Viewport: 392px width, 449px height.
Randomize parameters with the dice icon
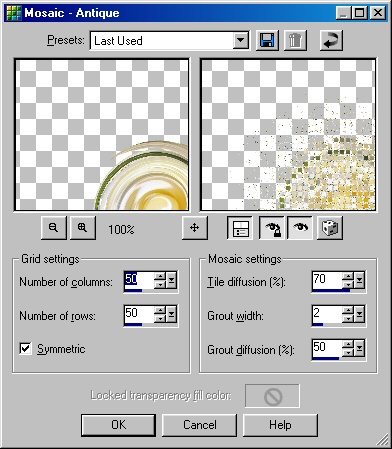[330, 228]
